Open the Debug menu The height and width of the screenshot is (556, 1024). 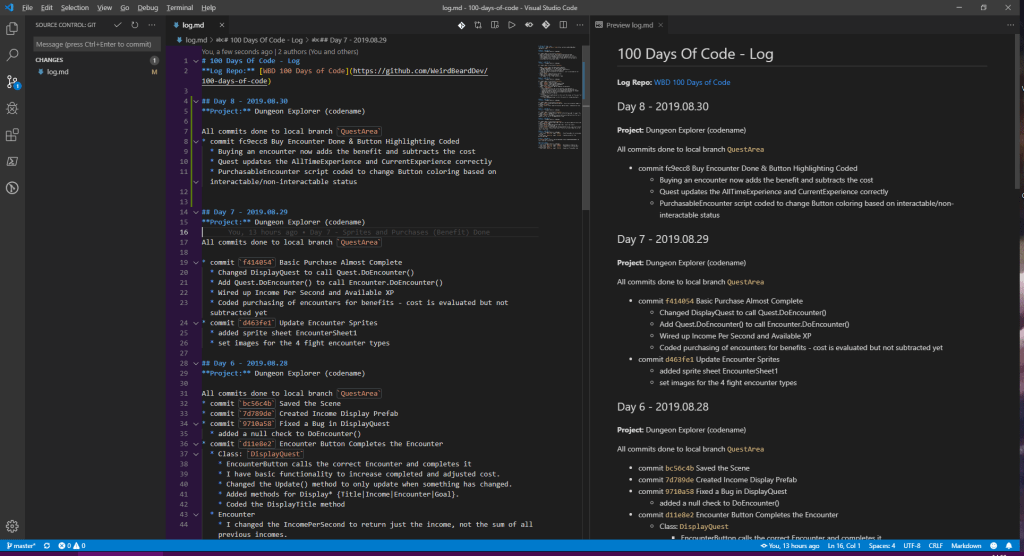148,8
